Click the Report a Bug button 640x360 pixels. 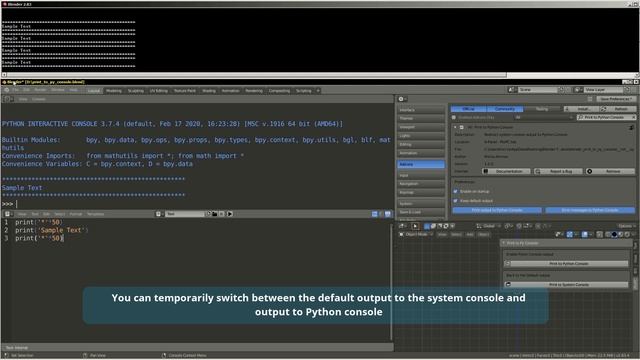(x=559, y=171)
